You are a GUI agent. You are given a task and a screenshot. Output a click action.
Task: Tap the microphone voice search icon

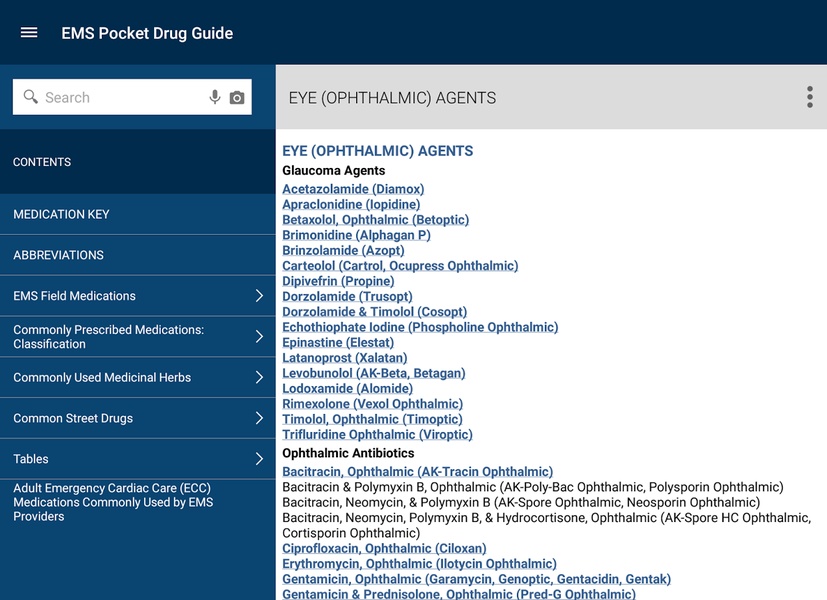[x=215, y=97]
